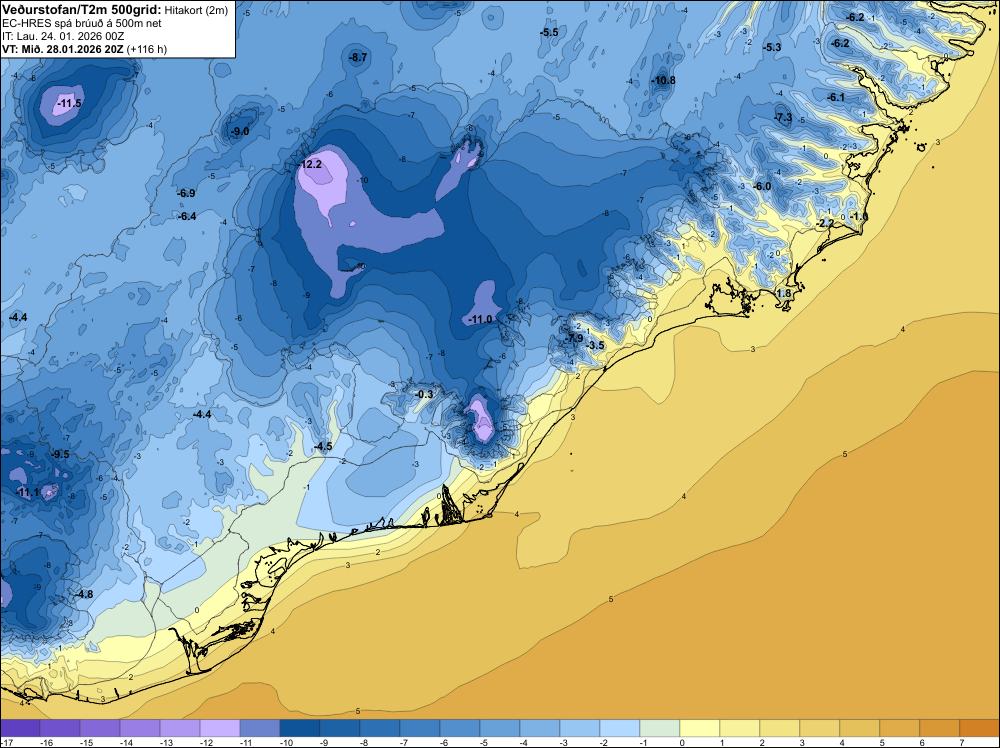The image size is (1000, 748).
Task: Select the -6.0 temperature label
Action: [x=762, y=186]
